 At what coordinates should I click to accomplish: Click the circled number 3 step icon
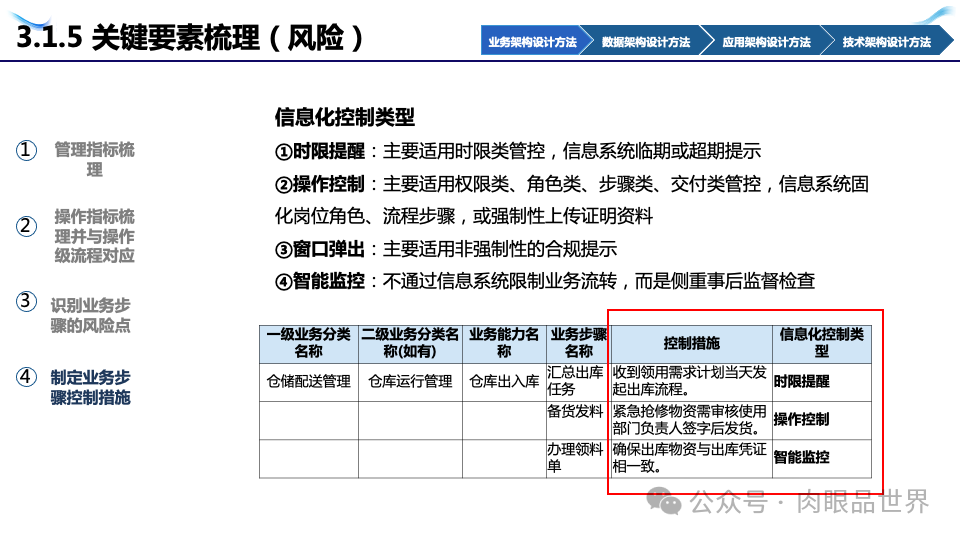point(26,301)
